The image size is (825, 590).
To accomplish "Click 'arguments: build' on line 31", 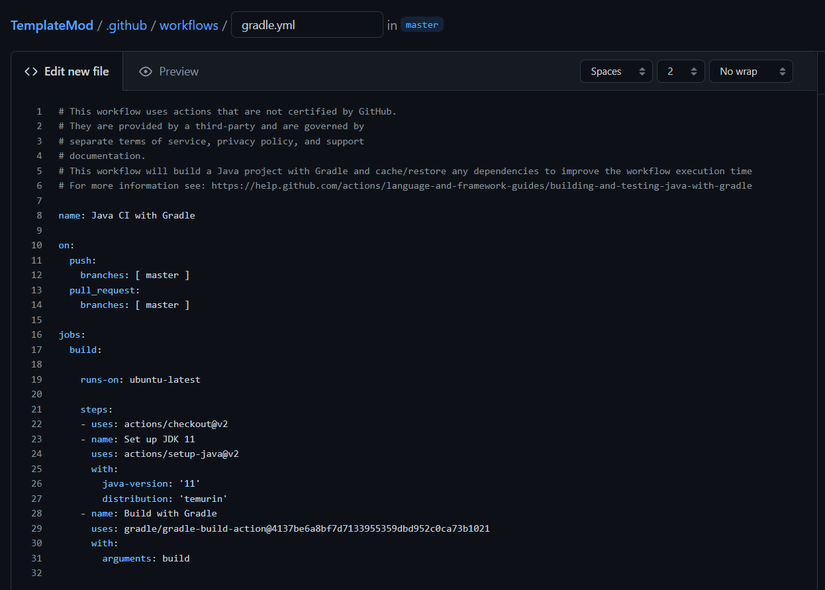I will coord(146,558).
